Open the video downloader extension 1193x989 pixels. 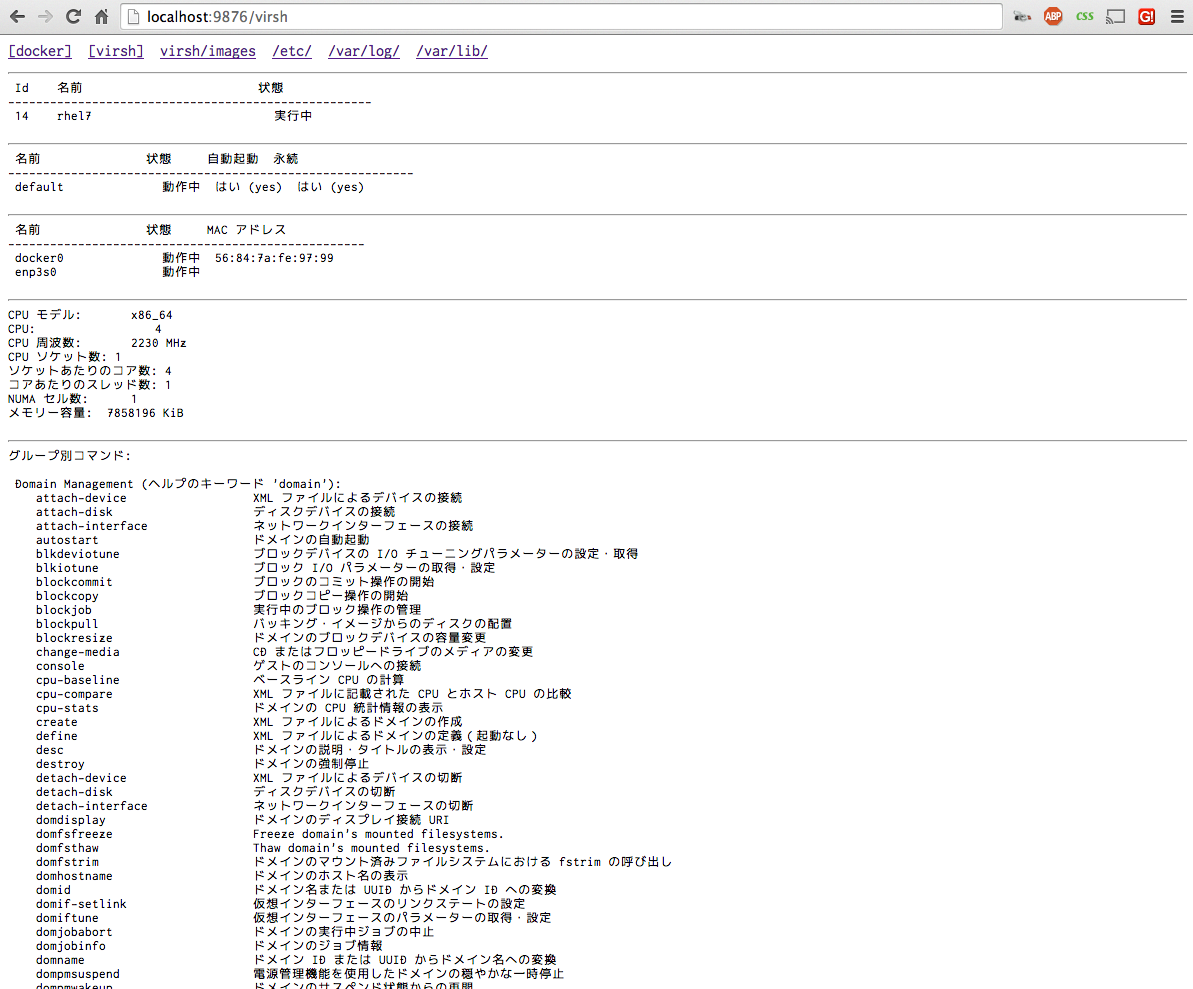(x=1022, y=16)
